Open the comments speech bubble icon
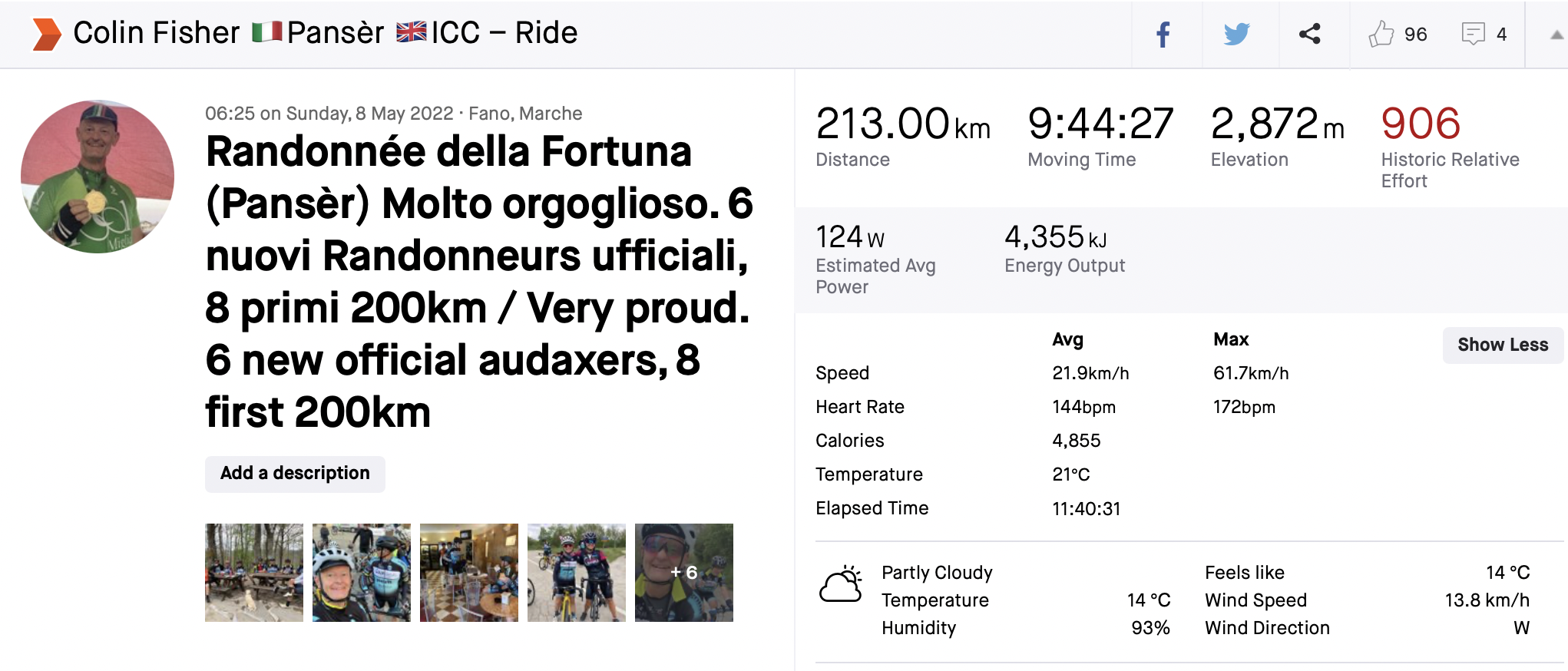This screenshot has height=671, width=1568. coord(1473,35)
